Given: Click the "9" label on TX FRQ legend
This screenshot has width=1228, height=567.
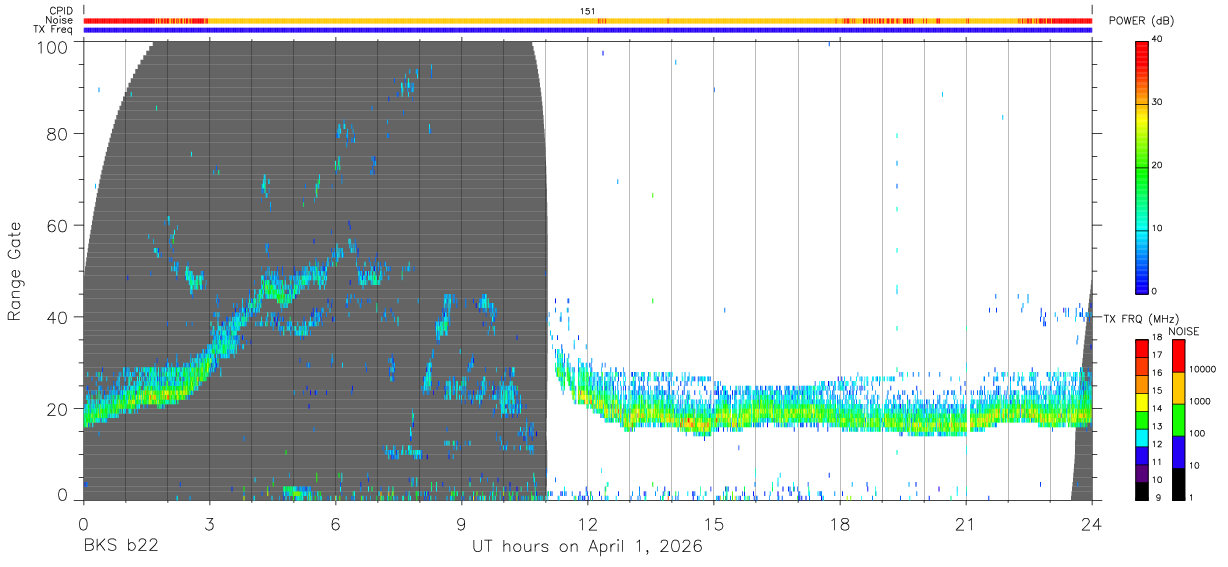Looking at the screenshot, I should [1159, 497].
